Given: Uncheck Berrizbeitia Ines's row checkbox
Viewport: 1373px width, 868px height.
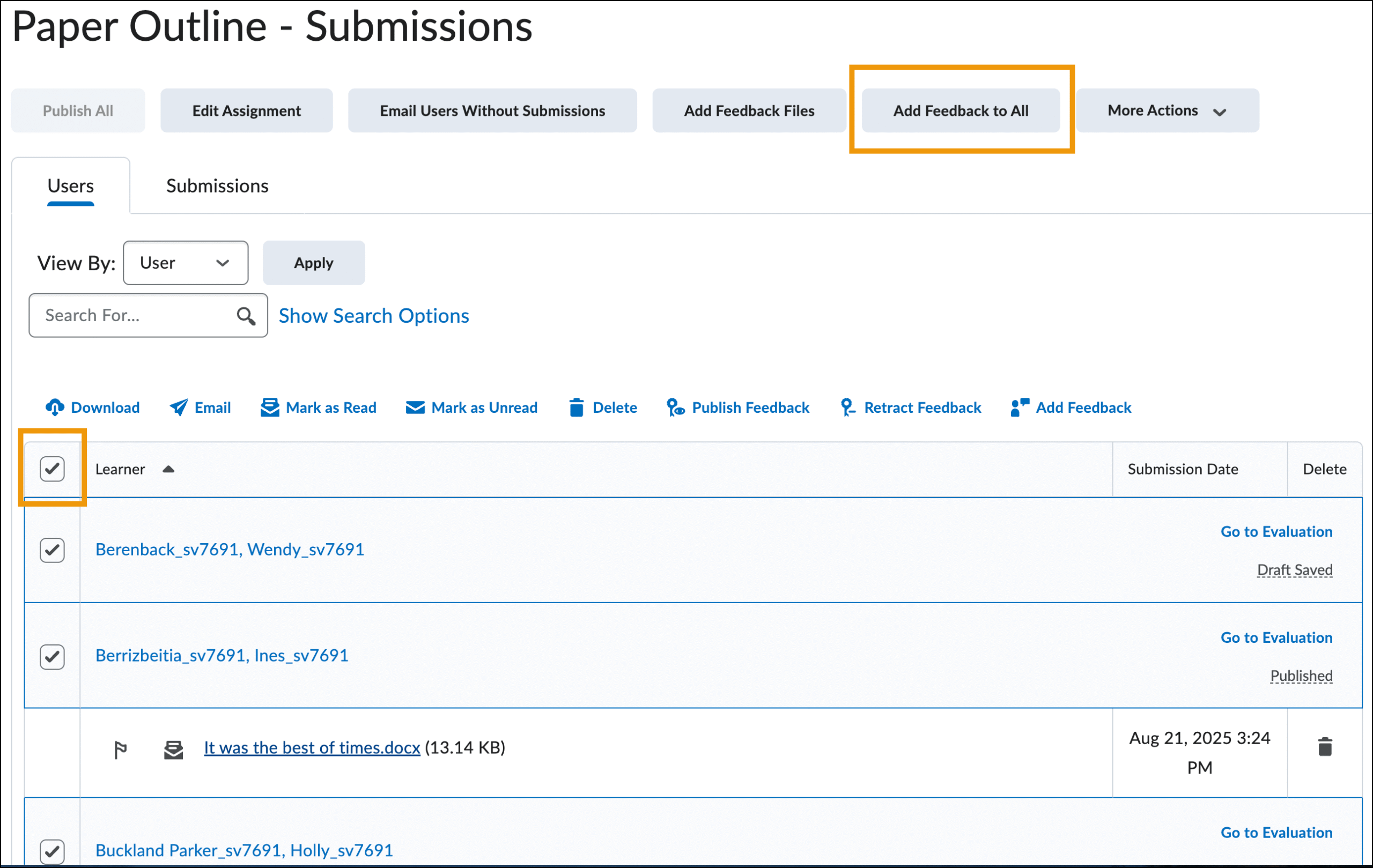Looking at the screenshot, I should (x=52, y=656).
